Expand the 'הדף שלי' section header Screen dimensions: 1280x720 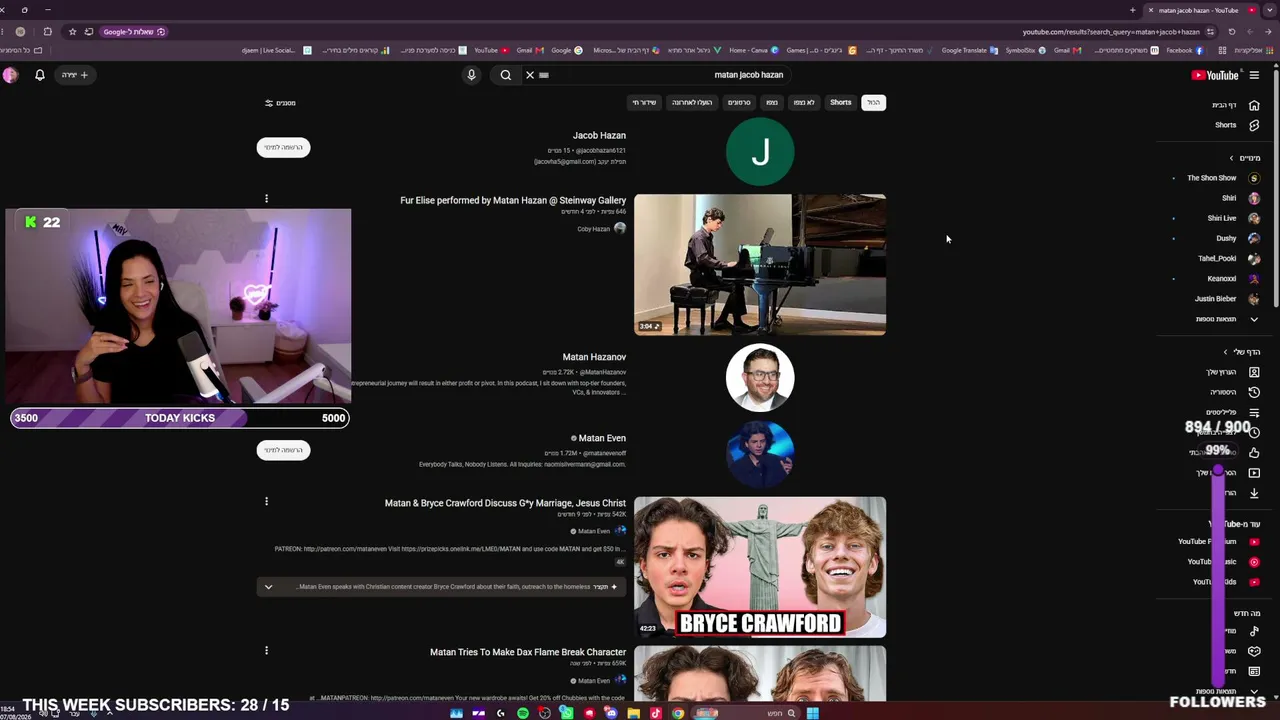click(x=1241, y=352)
